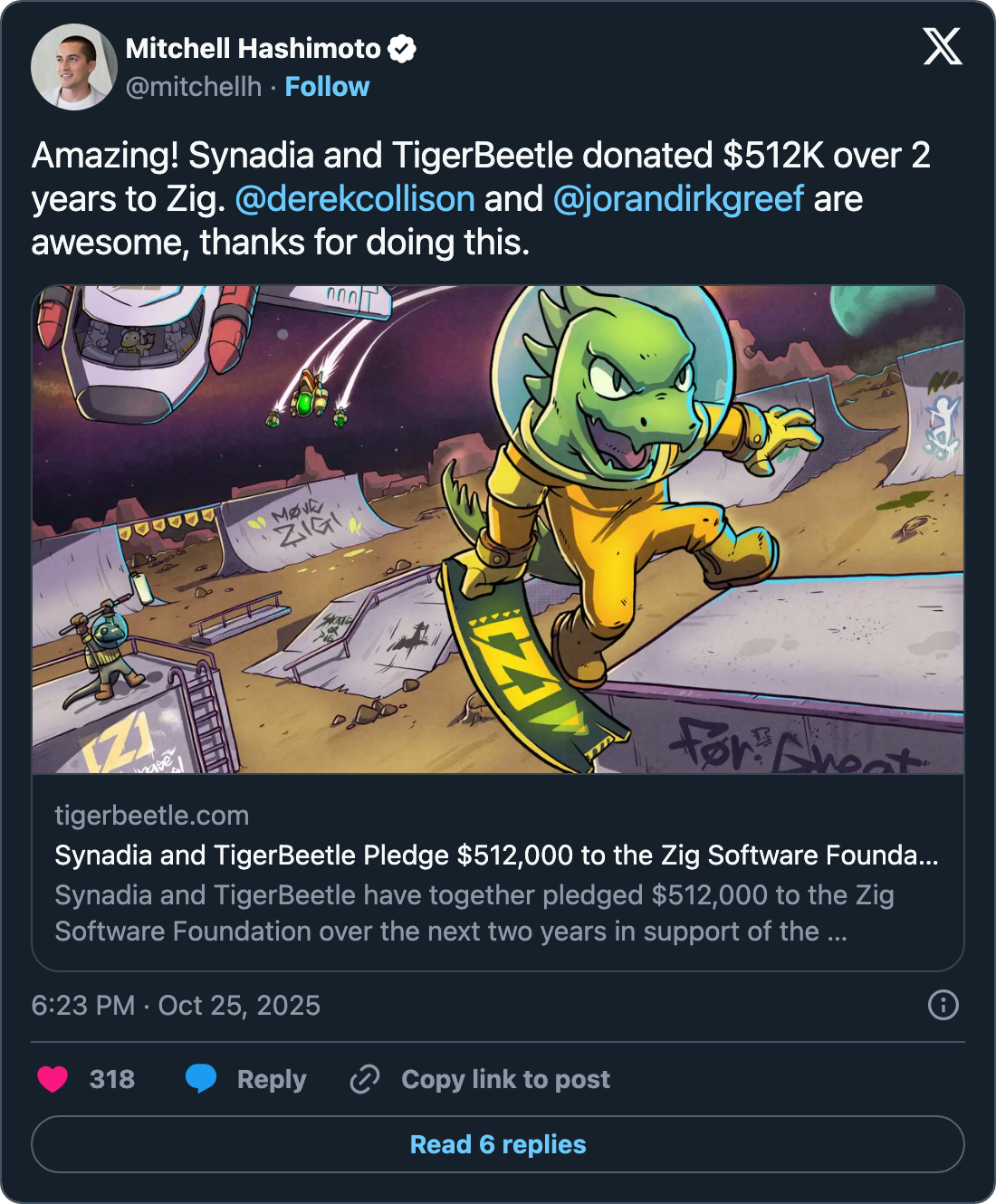Open the @derekcollison mention
This screenshot has height=1204, width=996.
pos(355,199)
